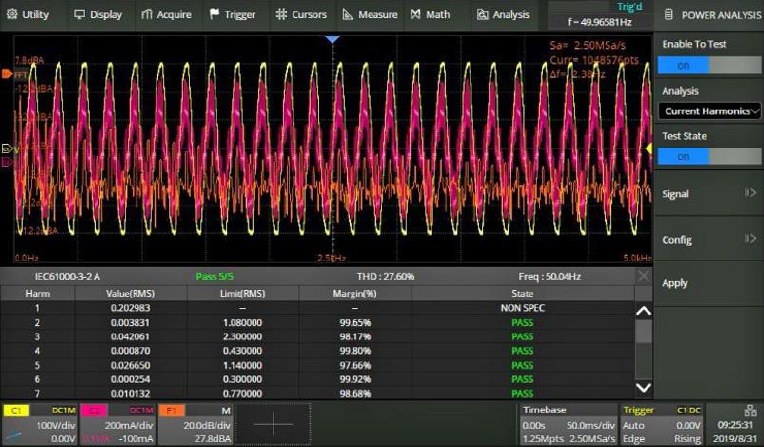
Task: Open the Acquire menu
Action: pyautogui.click(x=166, y=15)
